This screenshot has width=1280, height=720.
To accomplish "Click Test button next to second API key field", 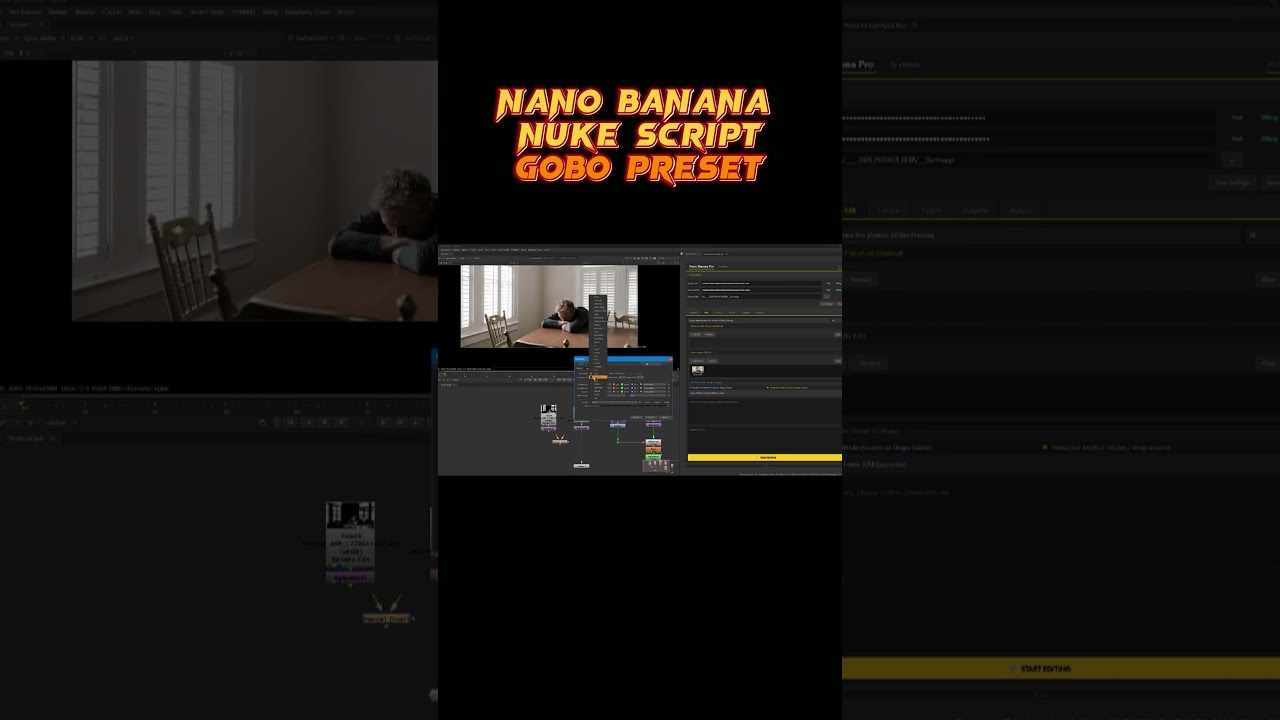I will point(1237,139).
